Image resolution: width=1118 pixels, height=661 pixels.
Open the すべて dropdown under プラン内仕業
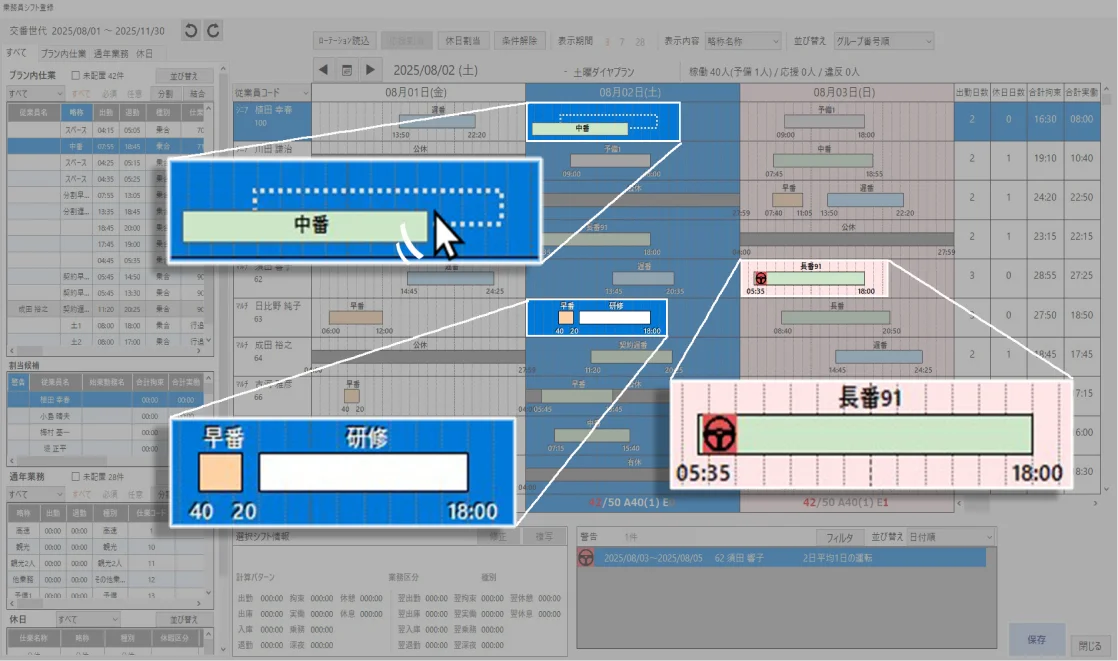[35, 93]
